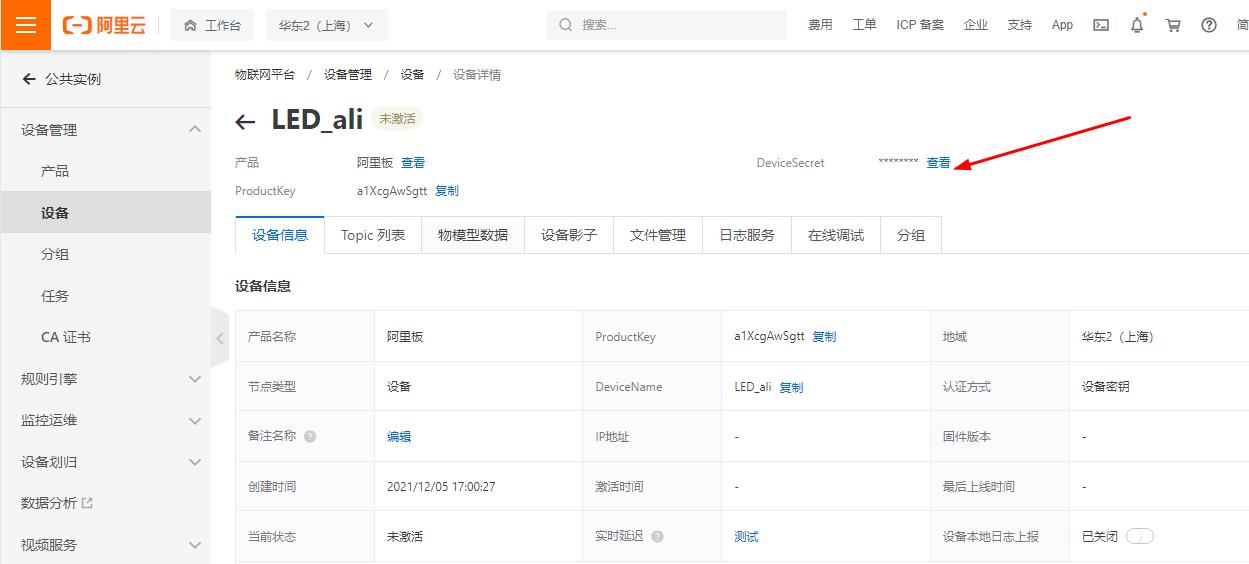Open 任务 in the sidebar
Viewport: 1249px width, 564px height.
[55, 296]
